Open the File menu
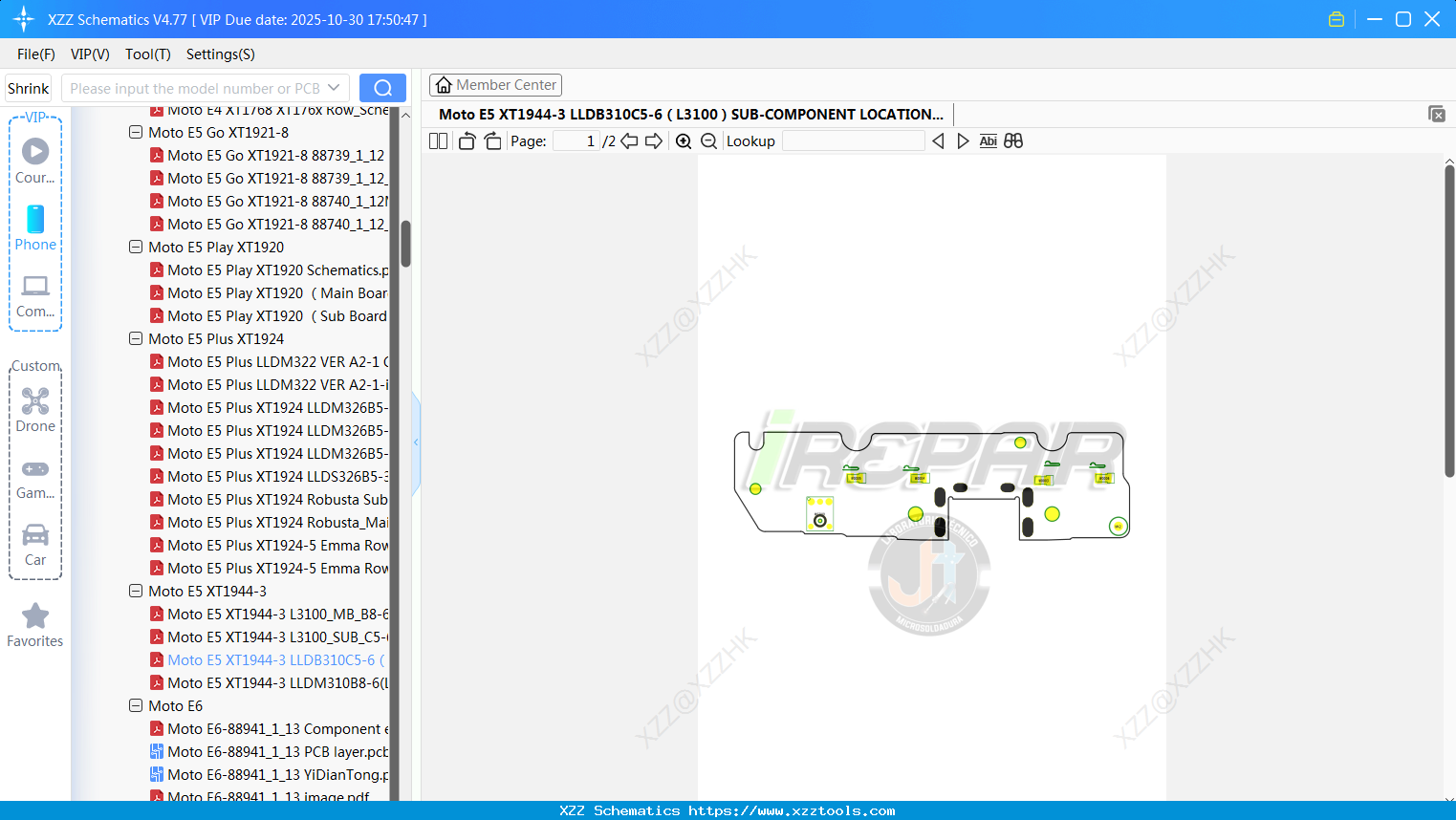The height and width of the screenshot is (820, 1456). (36, 54)
